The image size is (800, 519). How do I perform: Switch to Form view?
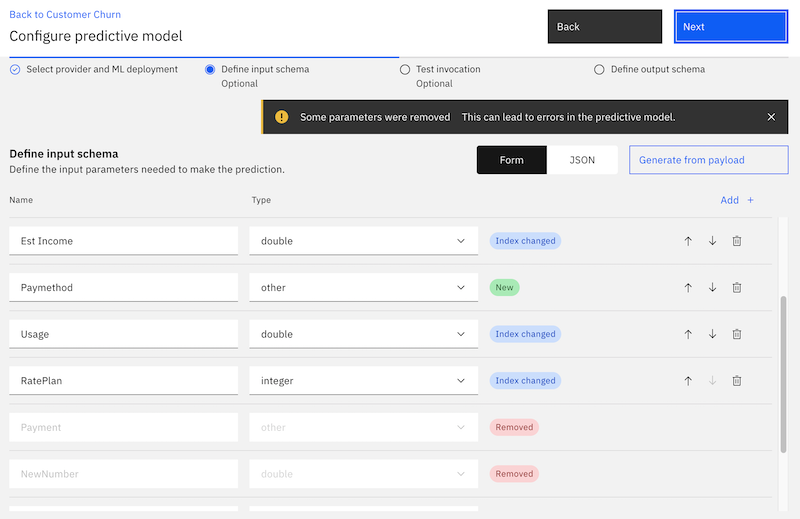(512, 160)
